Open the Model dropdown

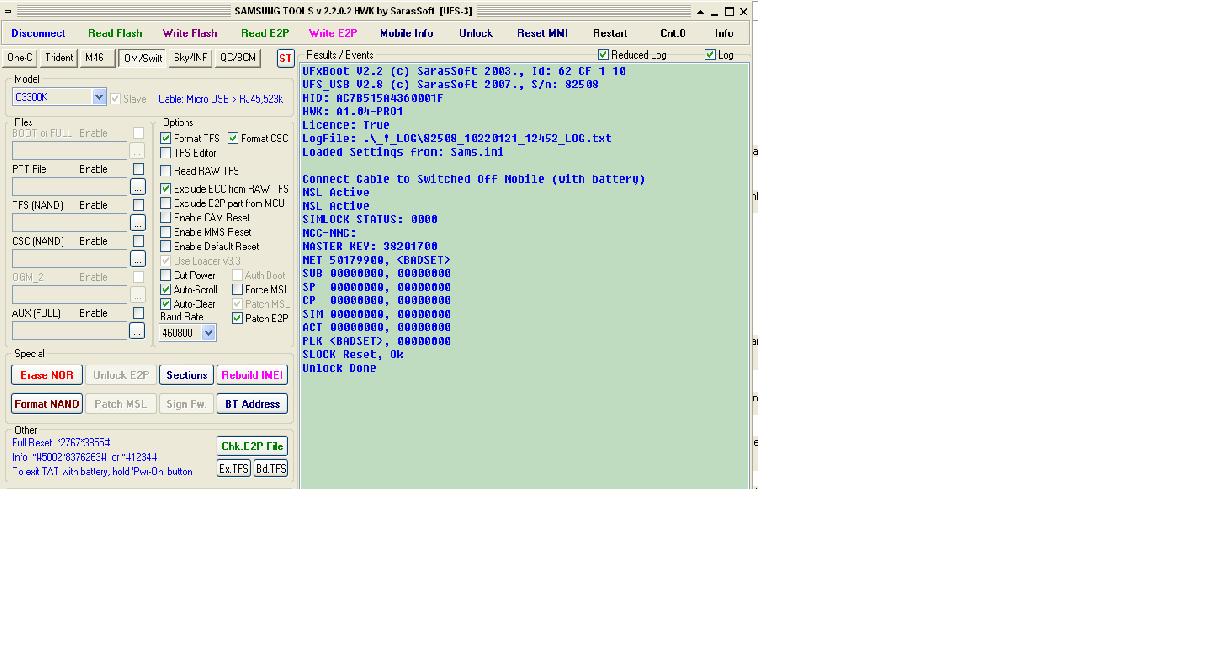click(99, 97)
